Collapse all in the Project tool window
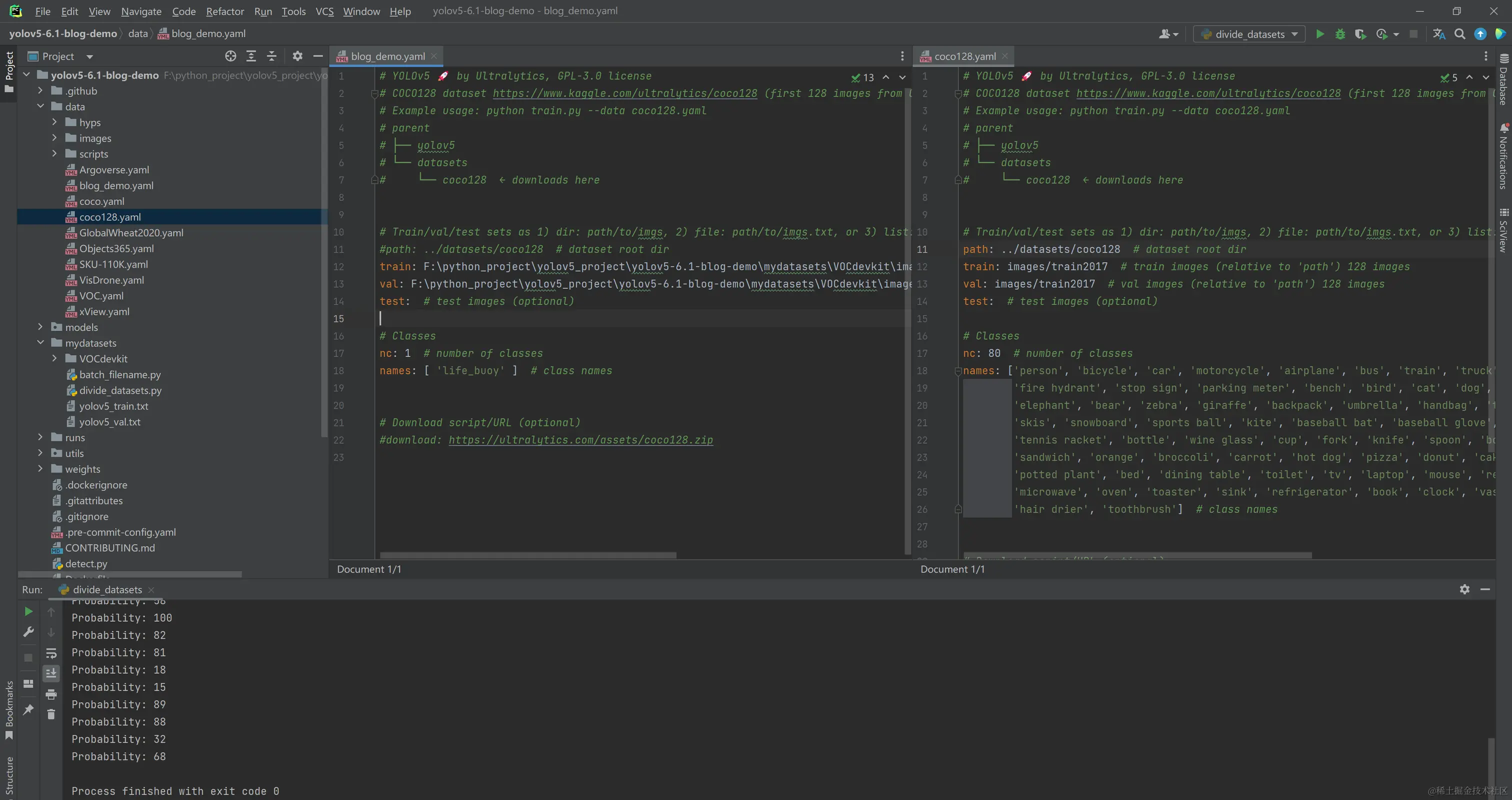 coord(271,57)
